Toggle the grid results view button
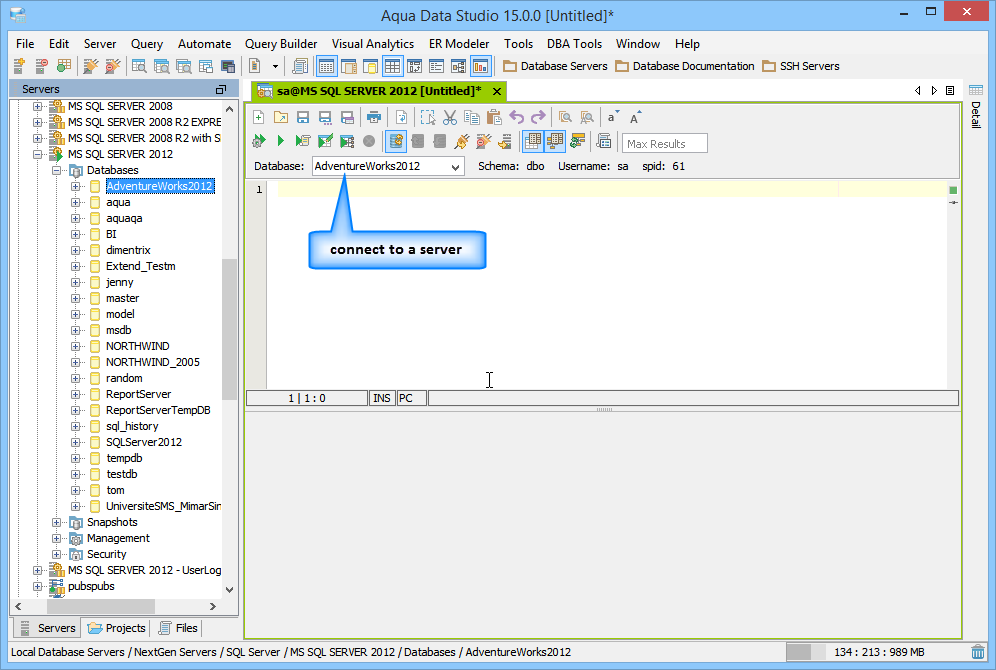Image resolution: width=996 pixels, height=670 pixels. [x=533, y=141]
